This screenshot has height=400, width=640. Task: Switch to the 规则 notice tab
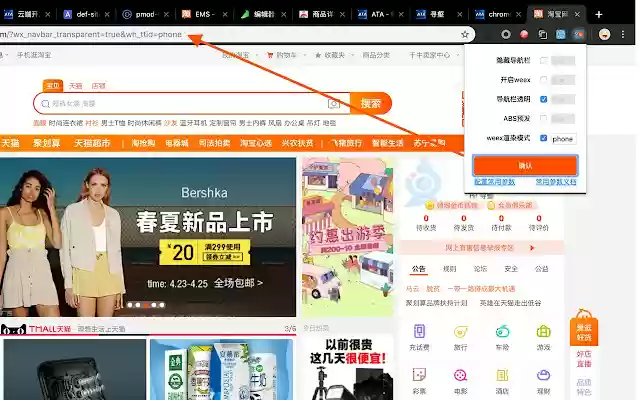click(449, 269)
